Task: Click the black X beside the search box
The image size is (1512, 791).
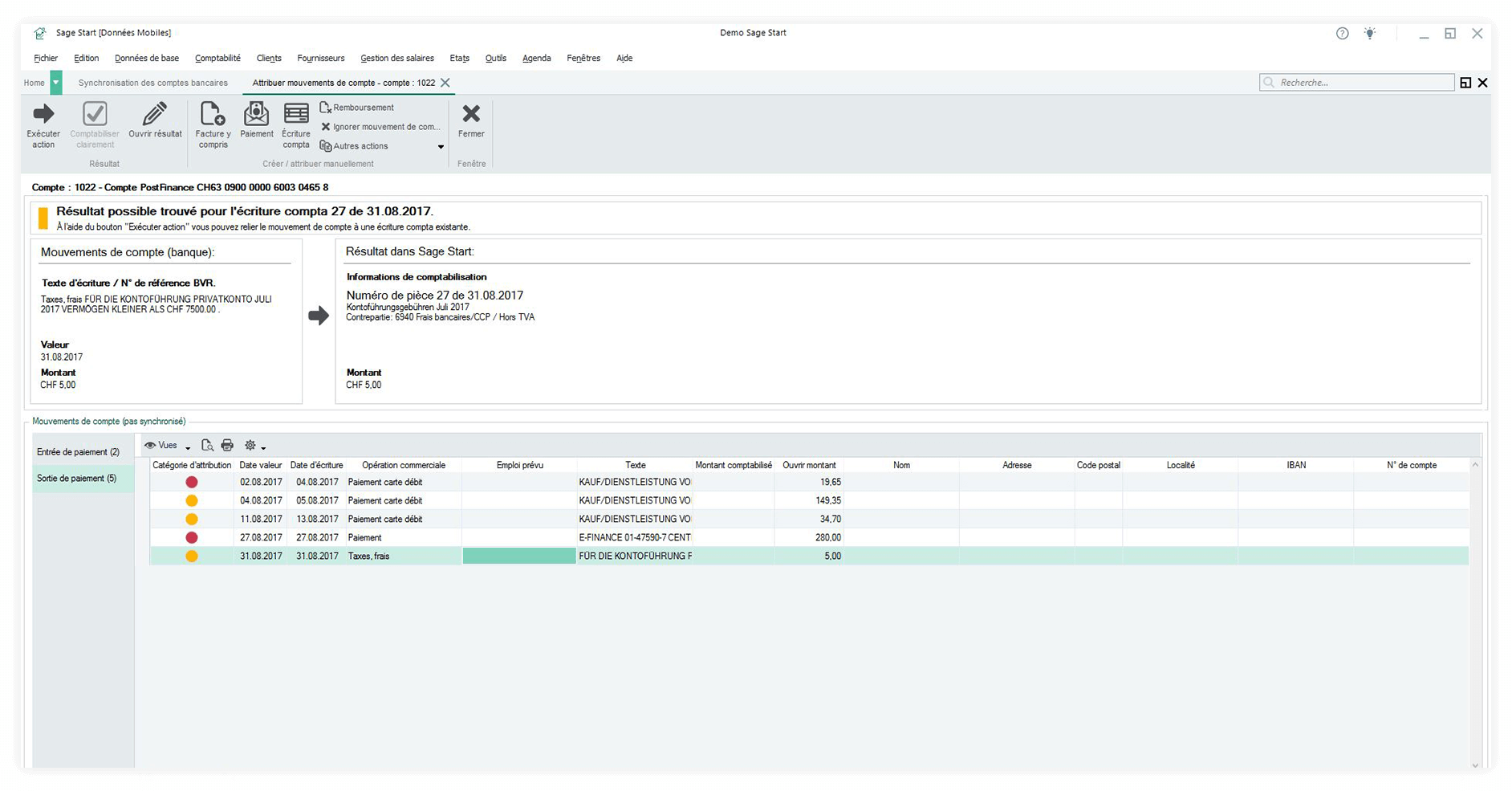Action: coord(1483,83)
